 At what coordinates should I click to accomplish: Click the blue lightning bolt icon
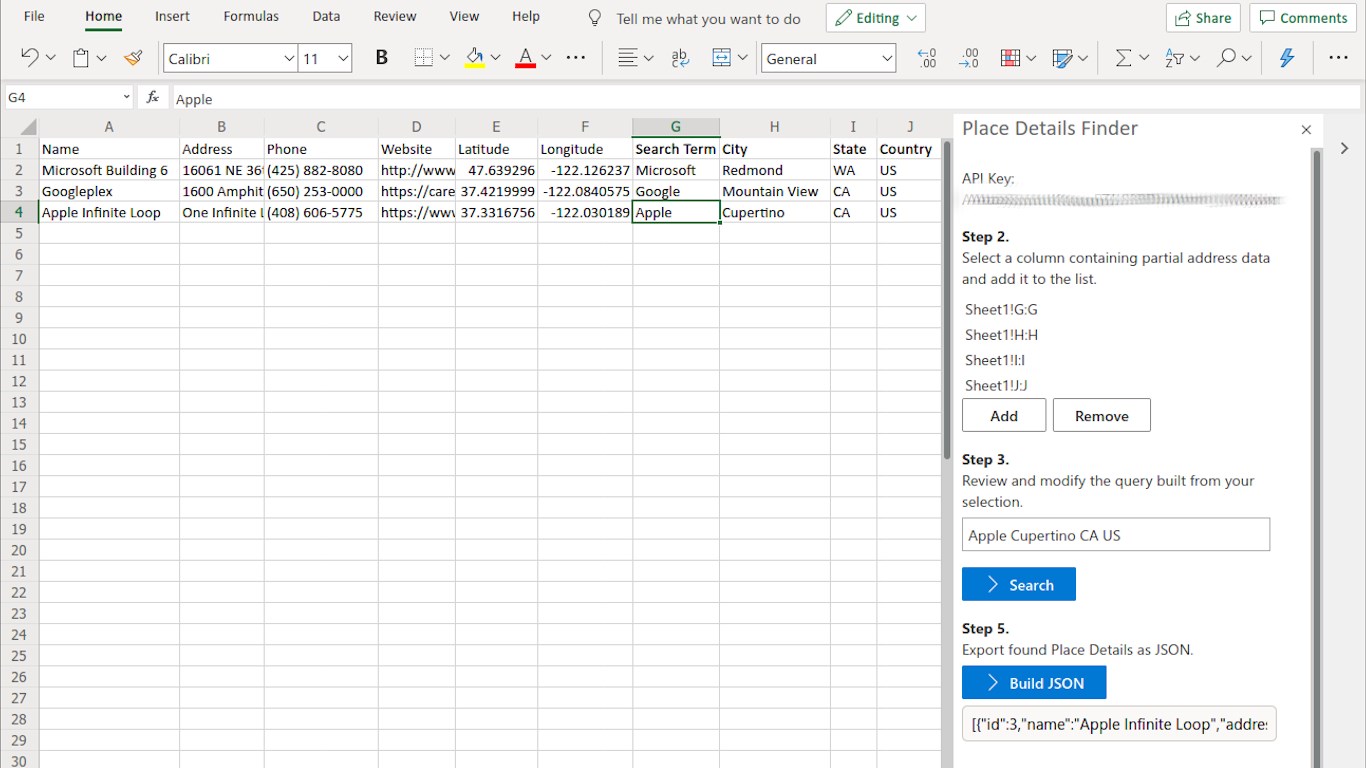pos(1287,58)
